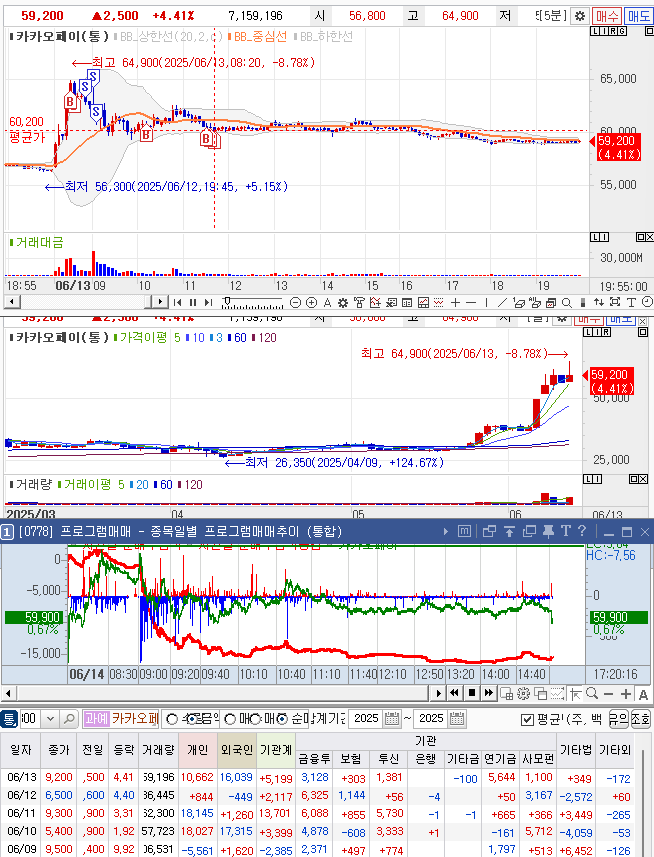Zoom out with the circled minus icon
The width and height of the screenshot is (654, 857).
[295, 302]
